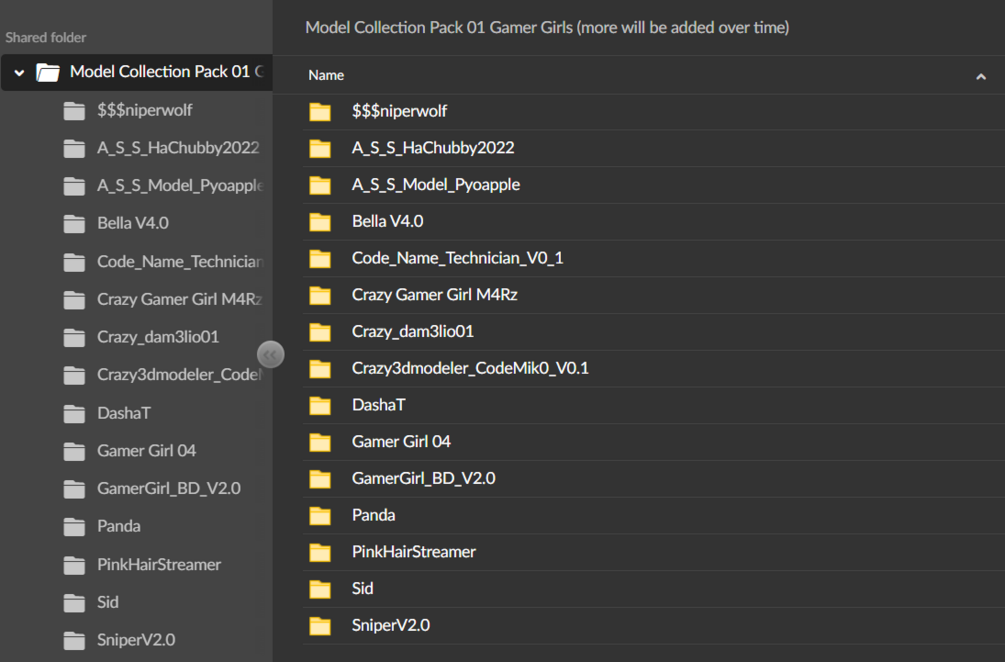Click the Shared folder label in the sidebar
The image size is (1005, 662).
[x=46, y=38]
